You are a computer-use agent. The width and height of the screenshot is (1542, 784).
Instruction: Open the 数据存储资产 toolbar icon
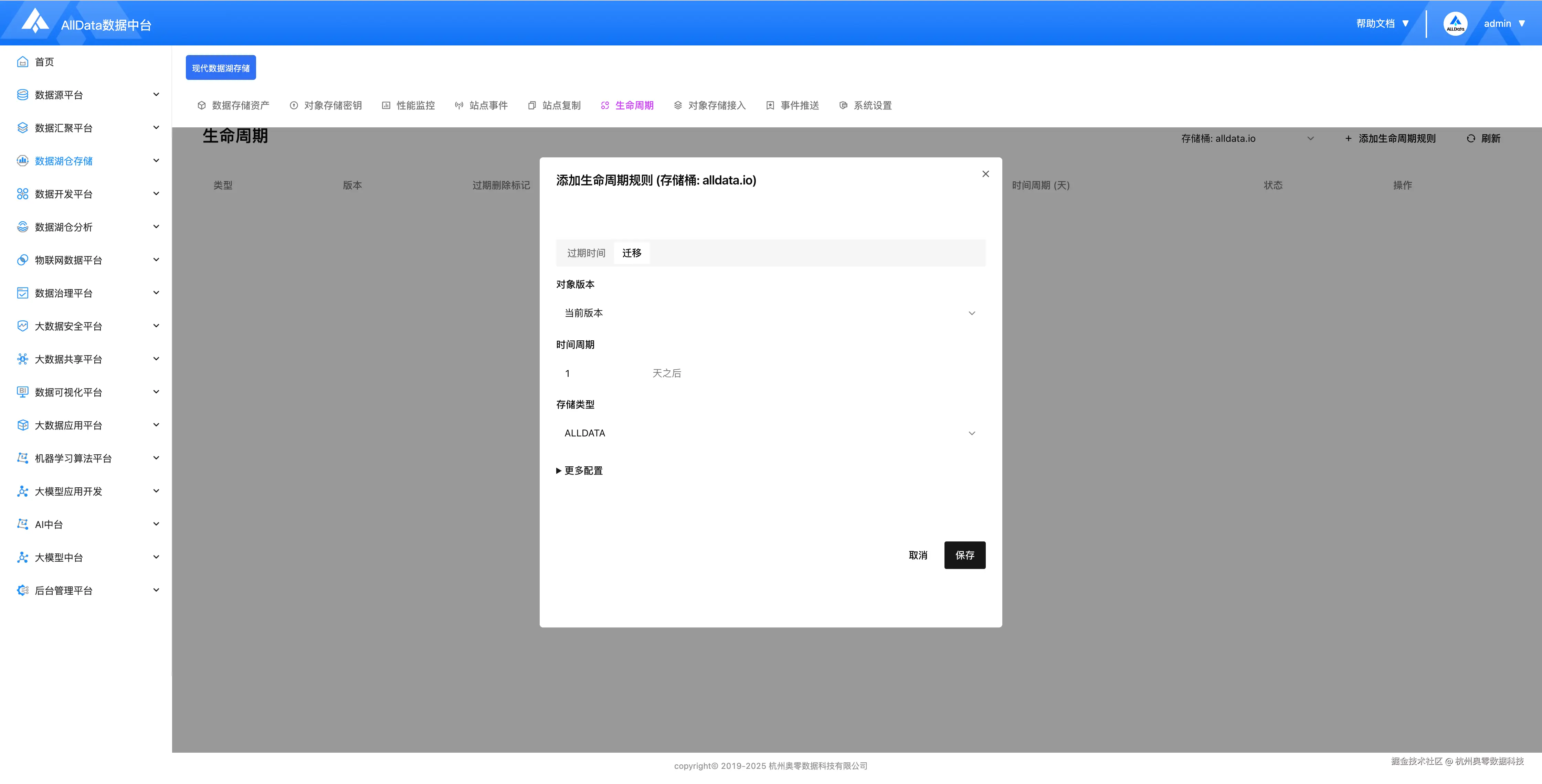pyautogui.click(x=202, y=105)
